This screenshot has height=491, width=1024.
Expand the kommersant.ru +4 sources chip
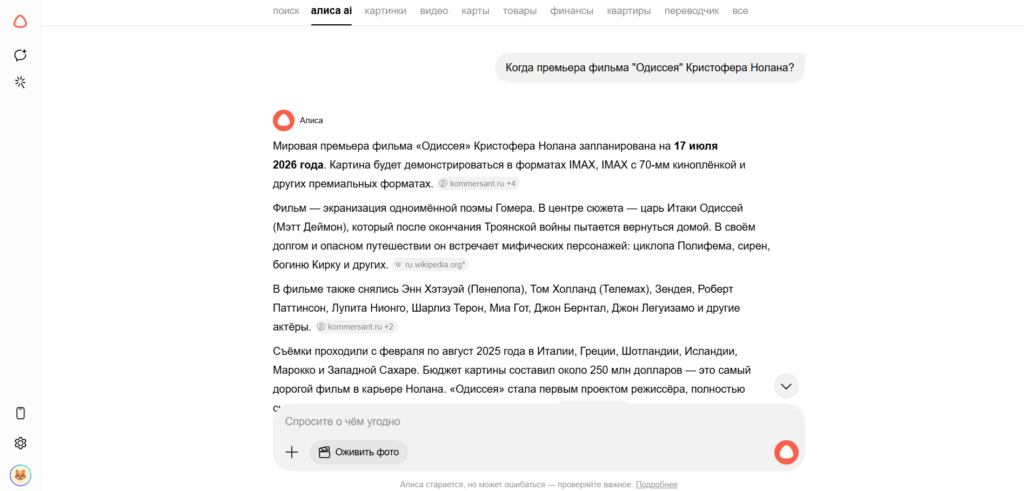[x=477, y=183]
